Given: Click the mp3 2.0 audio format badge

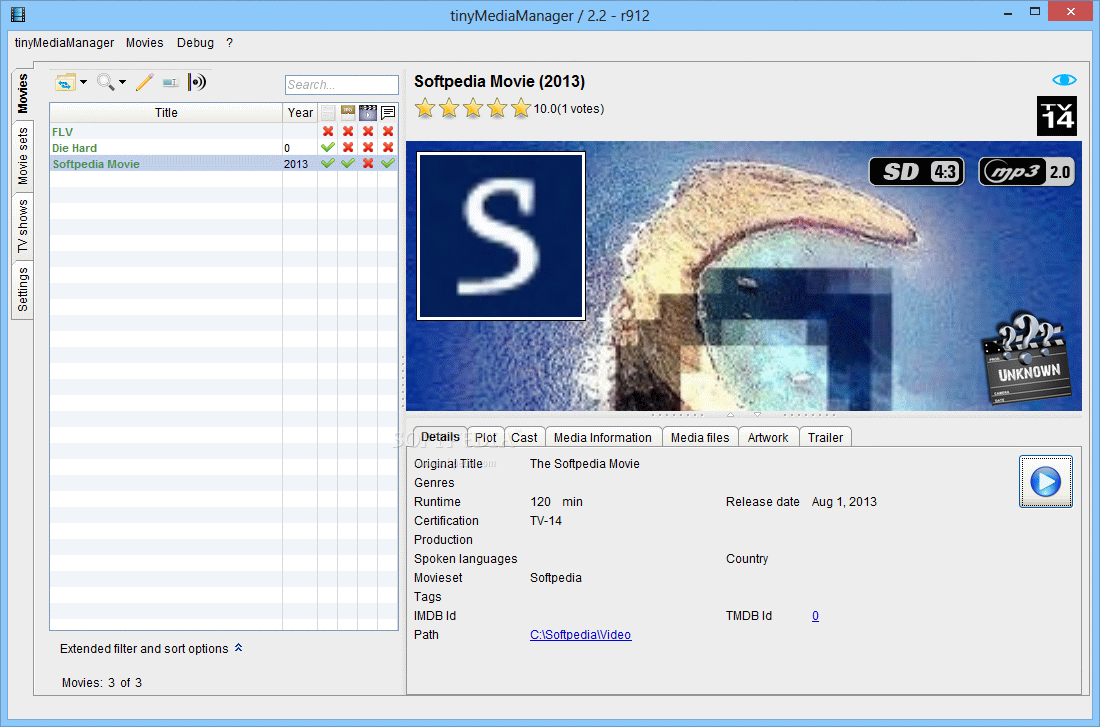Looking at the screenshot, I should tap(1026, 171).
